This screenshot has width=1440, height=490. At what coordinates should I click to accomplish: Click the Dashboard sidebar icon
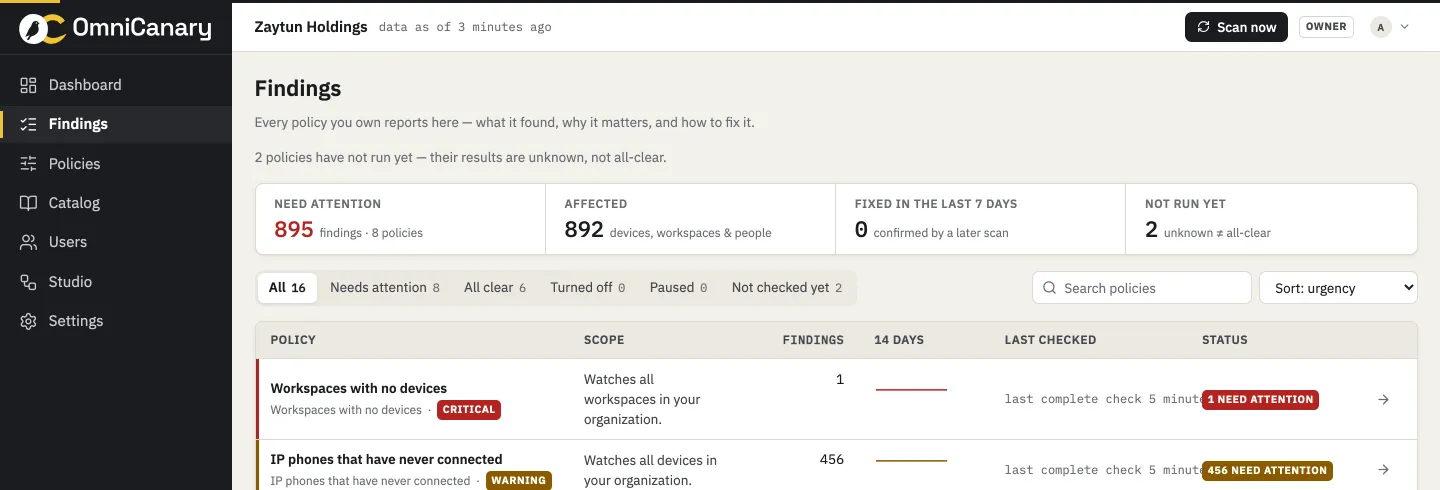tap(29, 85)
